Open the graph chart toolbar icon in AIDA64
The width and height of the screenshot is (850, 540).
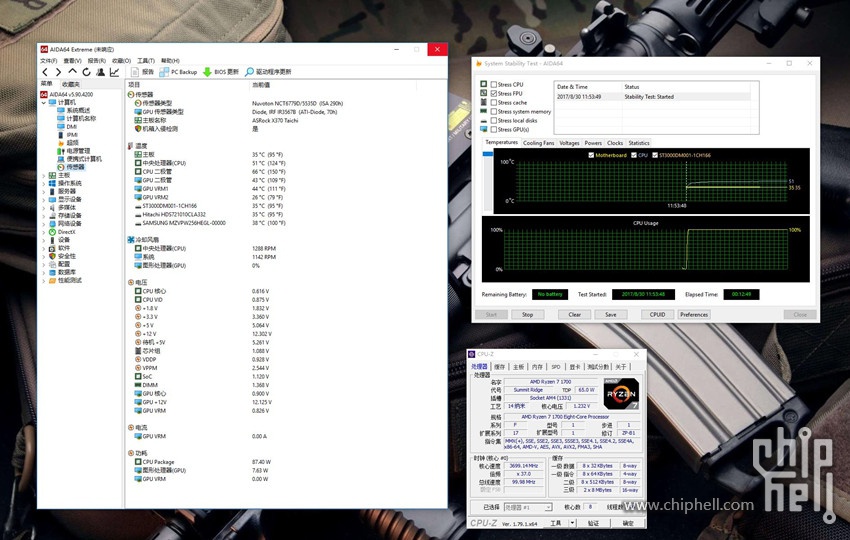114,72
